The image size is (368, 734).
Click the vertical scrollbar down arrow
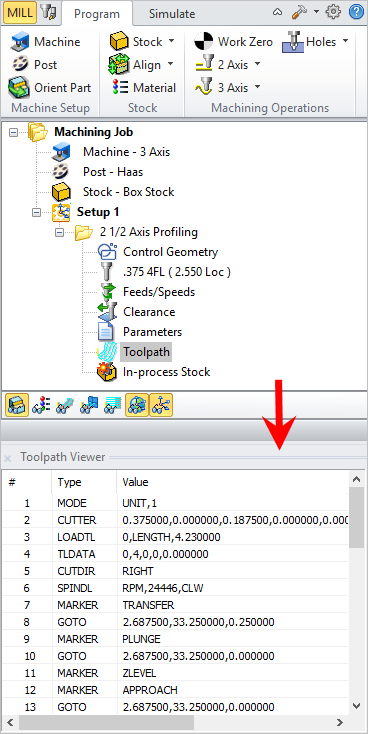coord(357,705)
